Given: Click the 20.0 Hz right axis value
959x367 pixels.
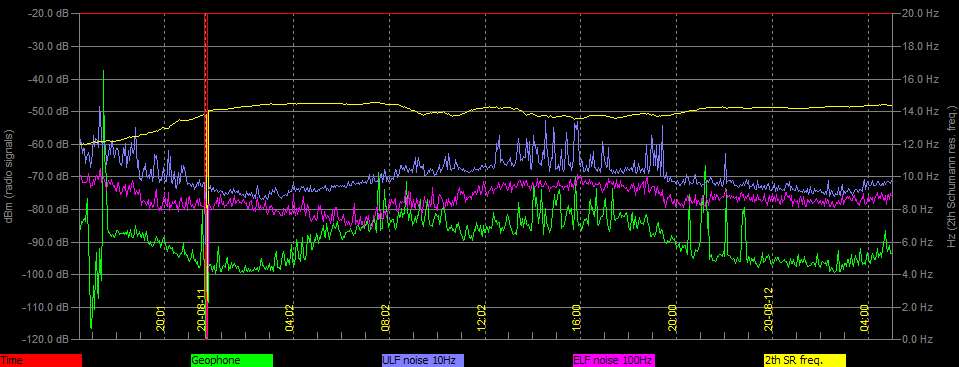Looking at the screenshot, I should click(x=920, y=13).
